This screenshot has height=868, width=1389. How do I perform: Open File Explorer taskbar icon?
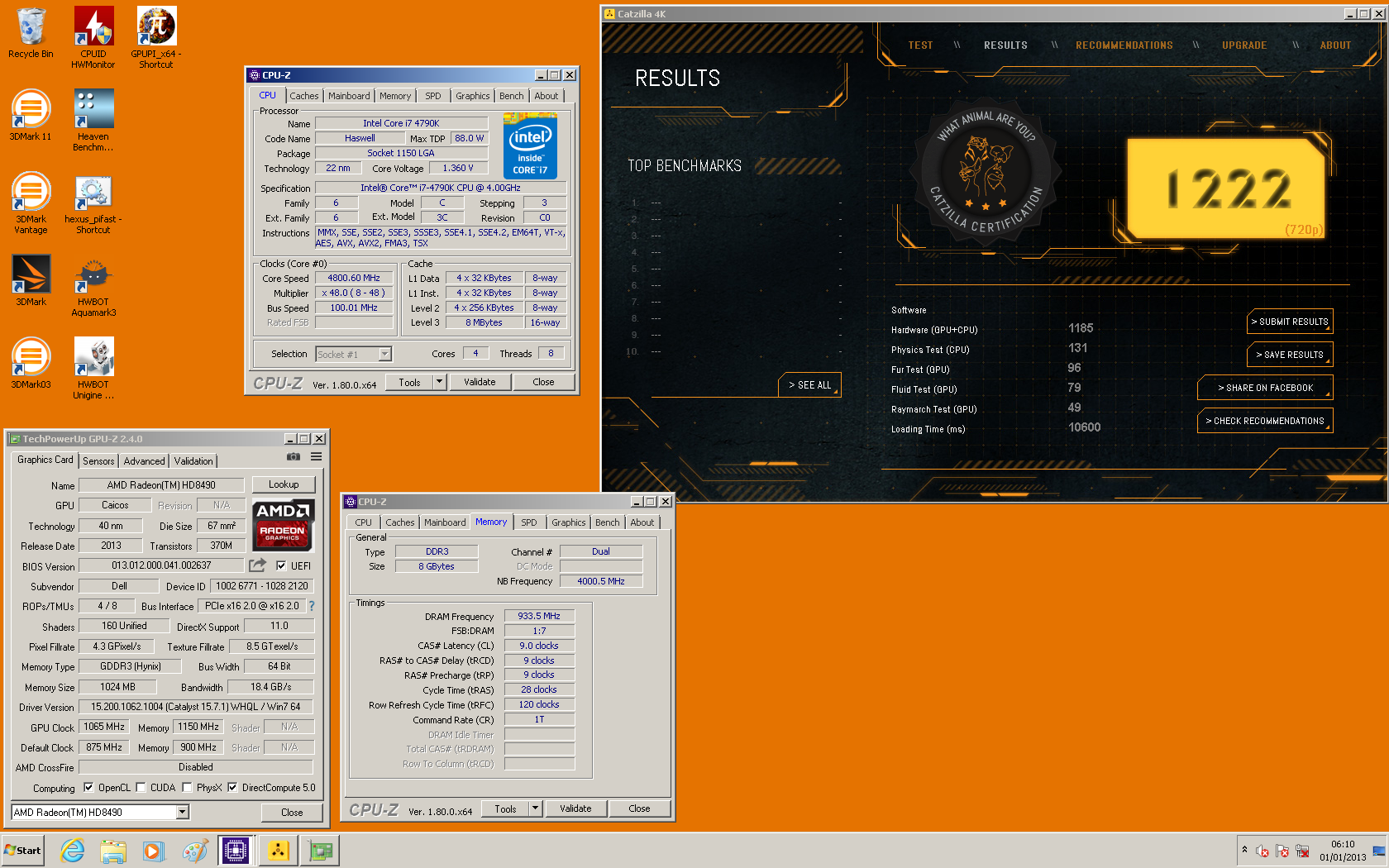(113, 850)
